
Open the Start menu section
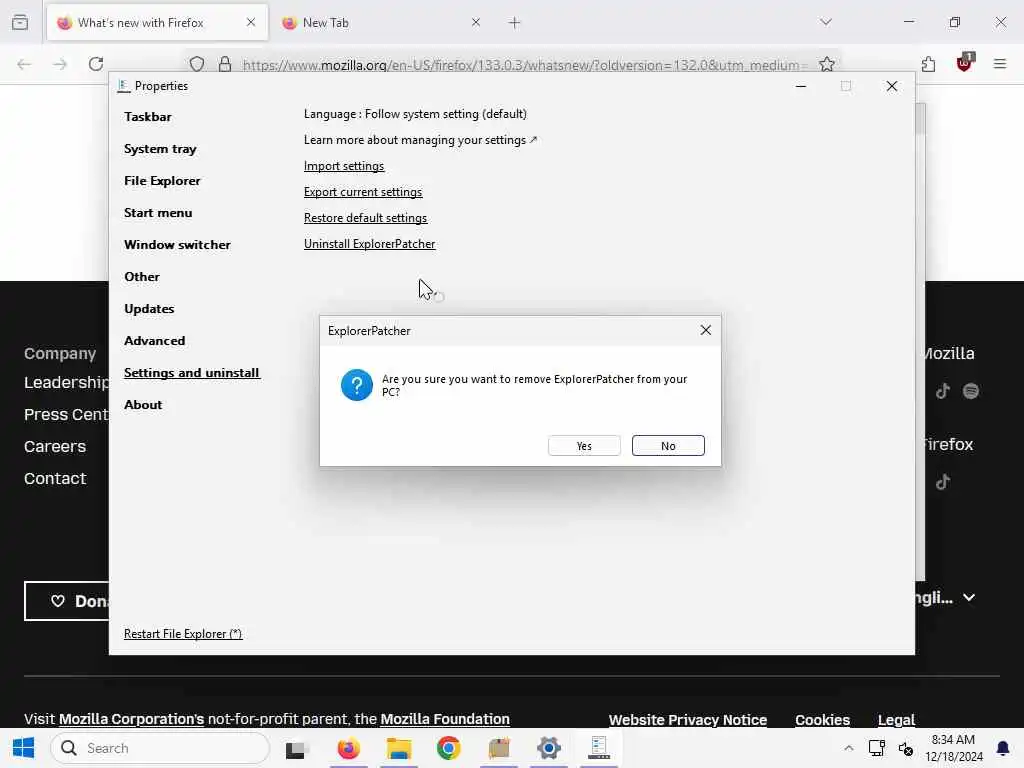(158, 213)
